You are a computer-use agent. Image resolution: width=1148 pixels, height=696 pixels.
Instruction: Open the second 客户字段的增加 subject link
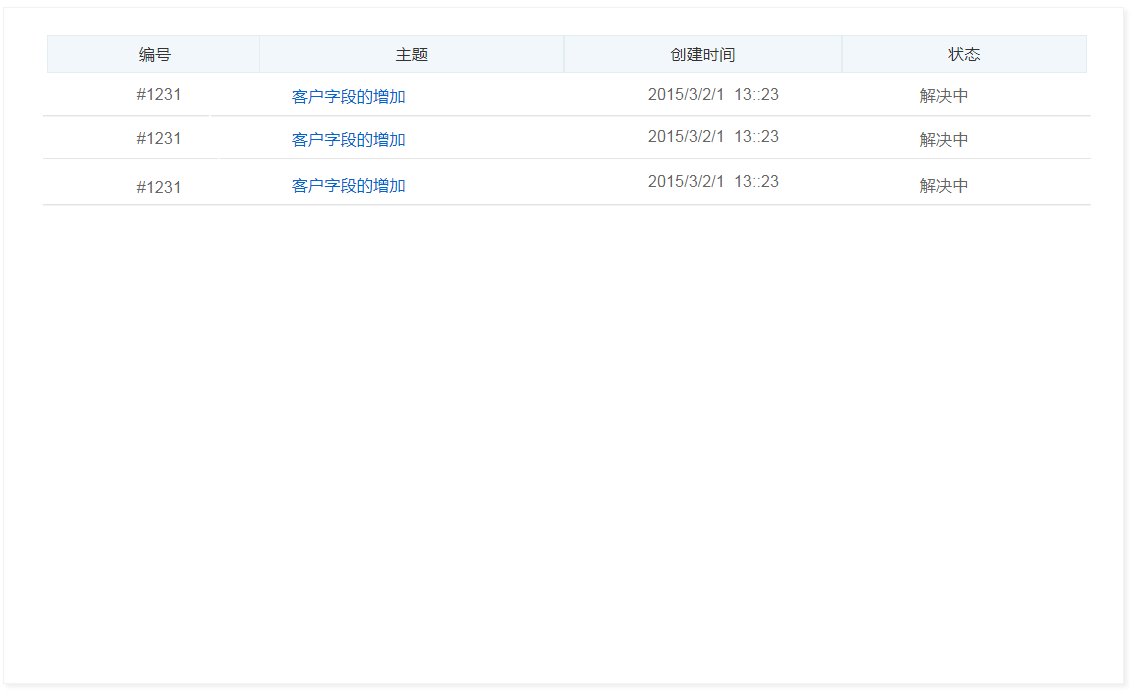(346, 139)
